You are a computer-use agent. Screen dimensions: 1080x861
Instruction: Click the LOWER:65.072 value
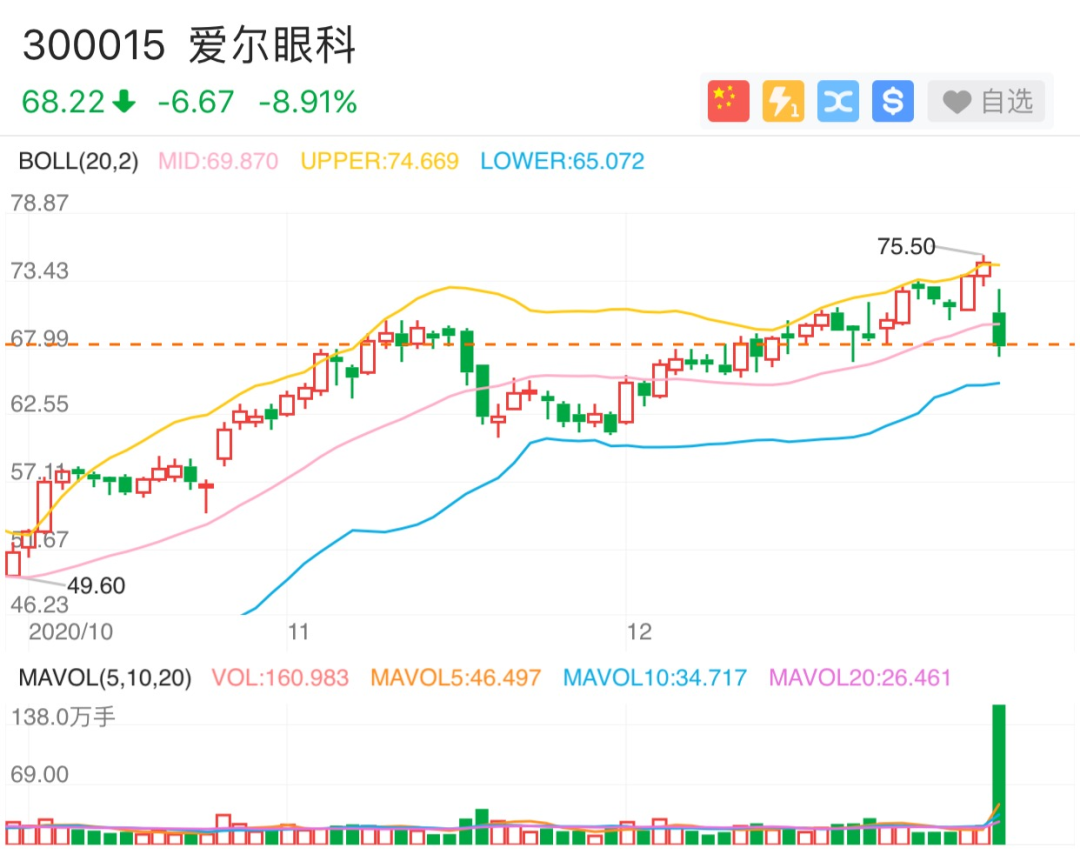(x=562, y=161)
